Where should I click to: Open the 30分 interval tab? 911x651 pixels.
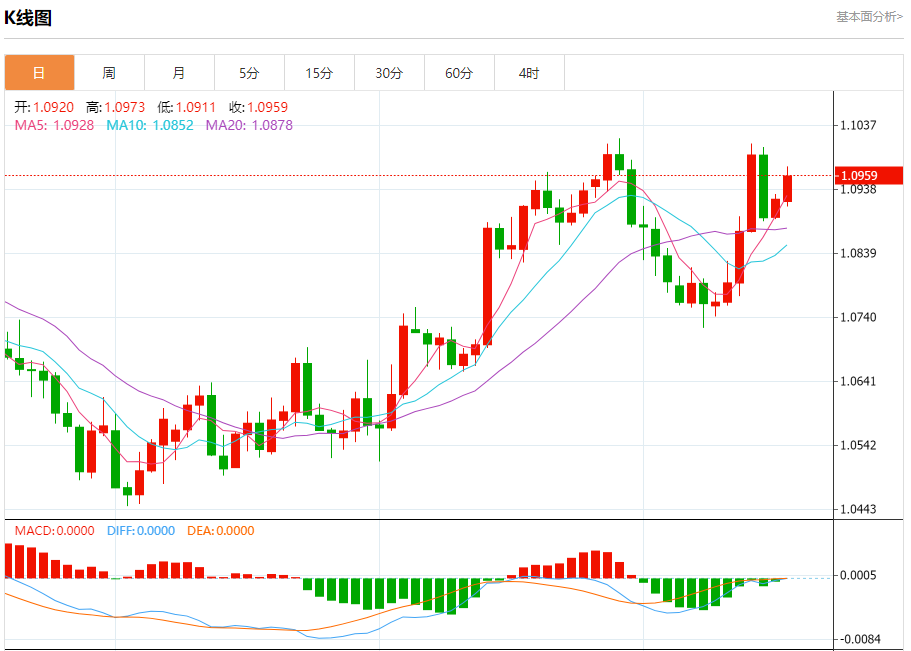389,73
